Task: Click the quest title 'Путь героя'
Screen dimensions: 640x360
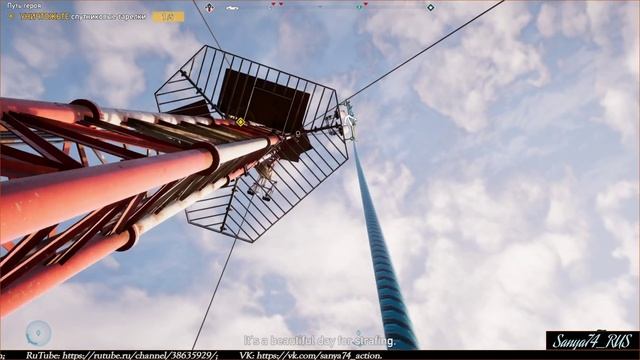Action: [24, 6]
